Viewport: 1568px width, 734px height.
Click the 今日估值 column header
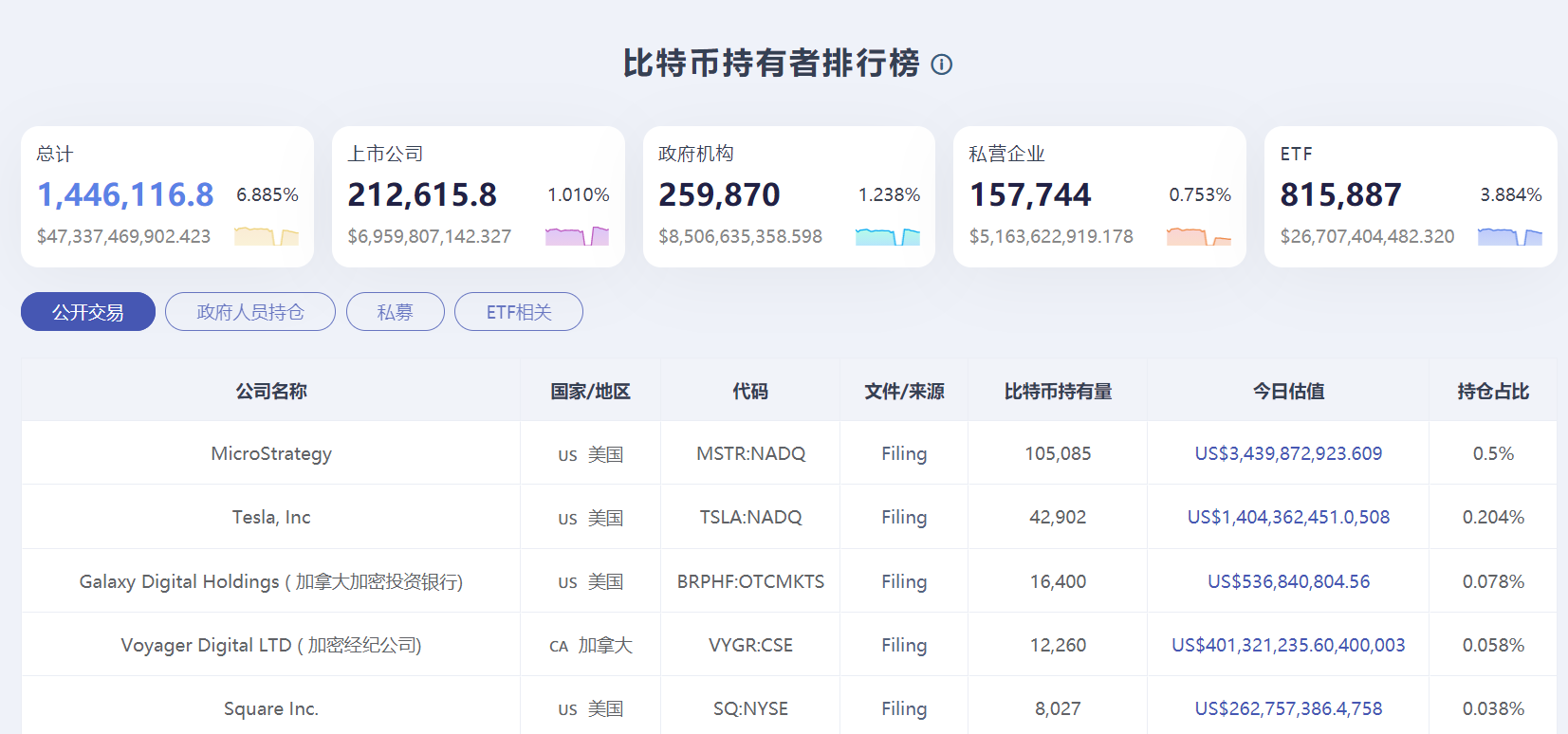(x=1288, y=391)
